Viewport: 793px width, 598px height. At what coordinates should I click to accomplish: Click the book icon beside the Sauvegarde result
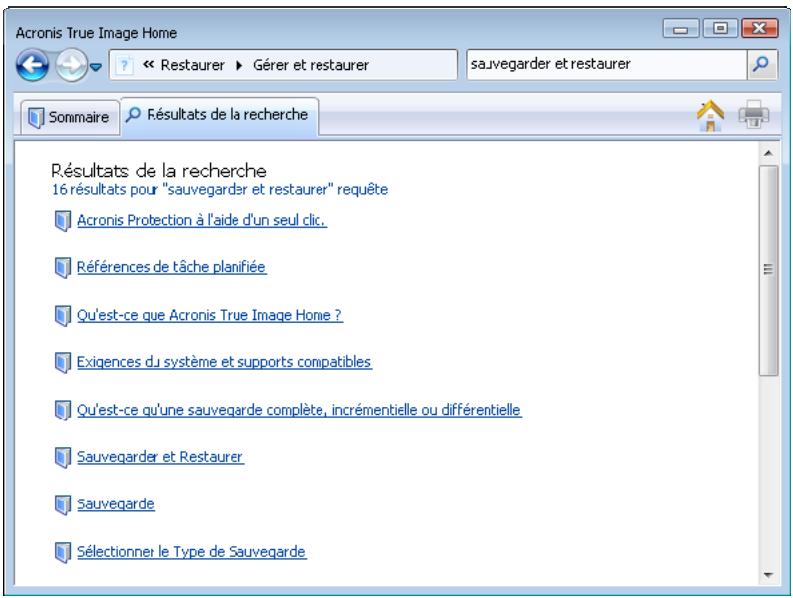point(62,505)
